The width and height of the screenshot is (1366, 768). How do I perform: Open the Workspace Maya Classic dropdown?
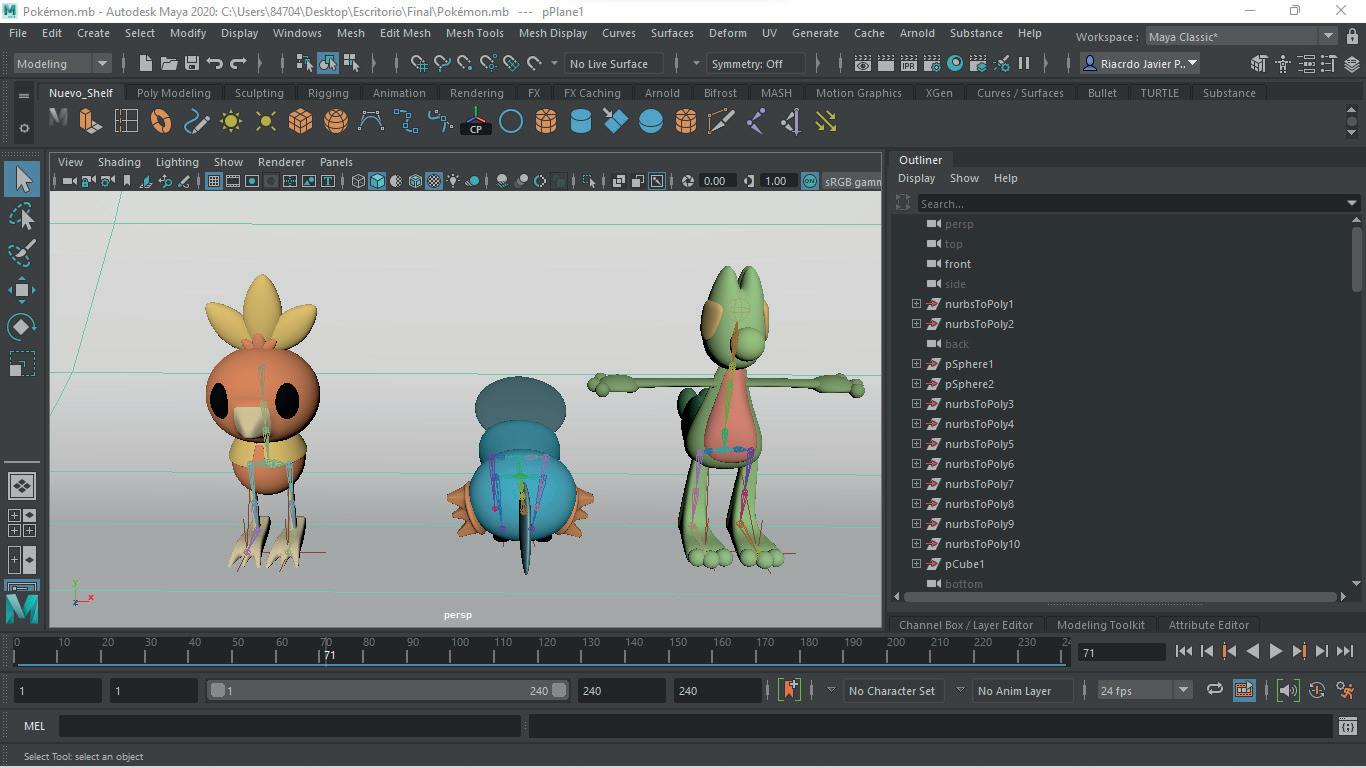point(1240,37)
